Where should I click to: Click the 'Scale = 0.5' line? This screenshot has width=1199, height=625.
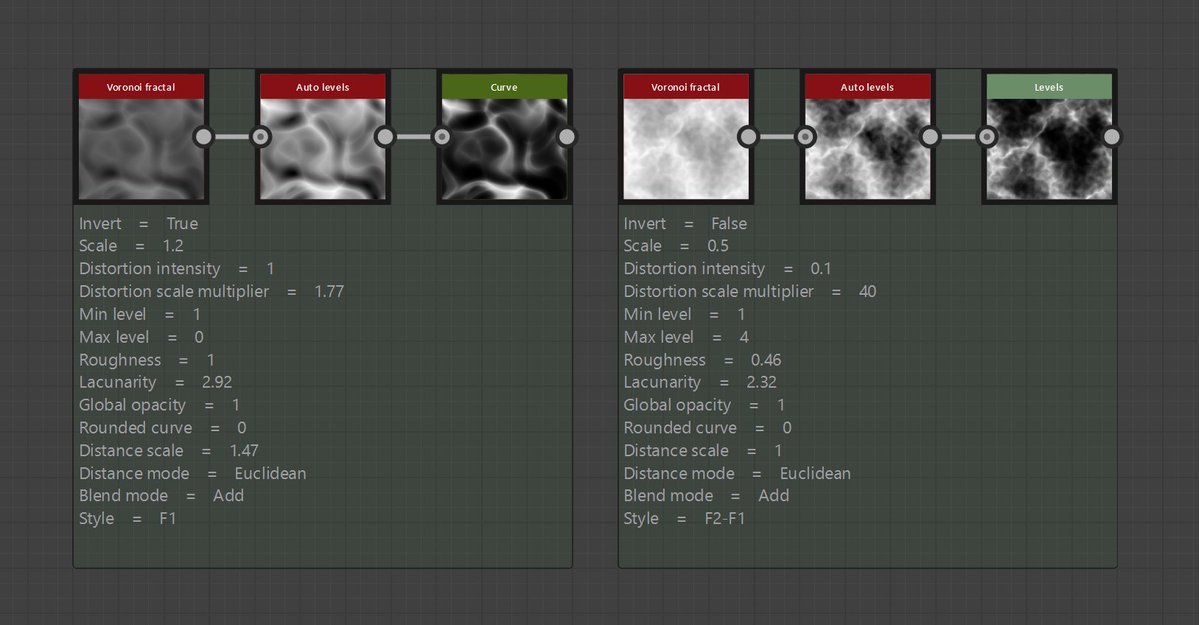[676, 246]
